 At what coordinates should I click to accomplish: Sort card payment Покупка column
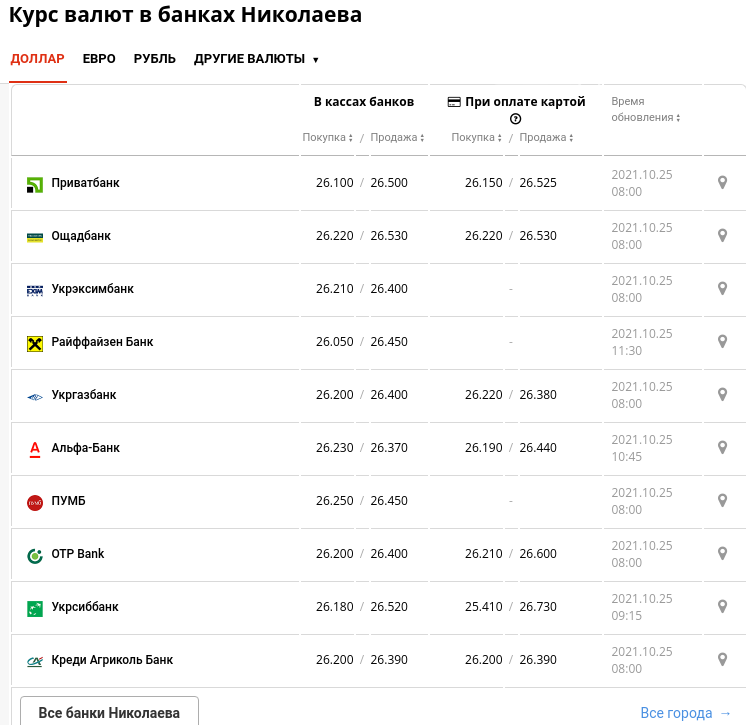476,137
